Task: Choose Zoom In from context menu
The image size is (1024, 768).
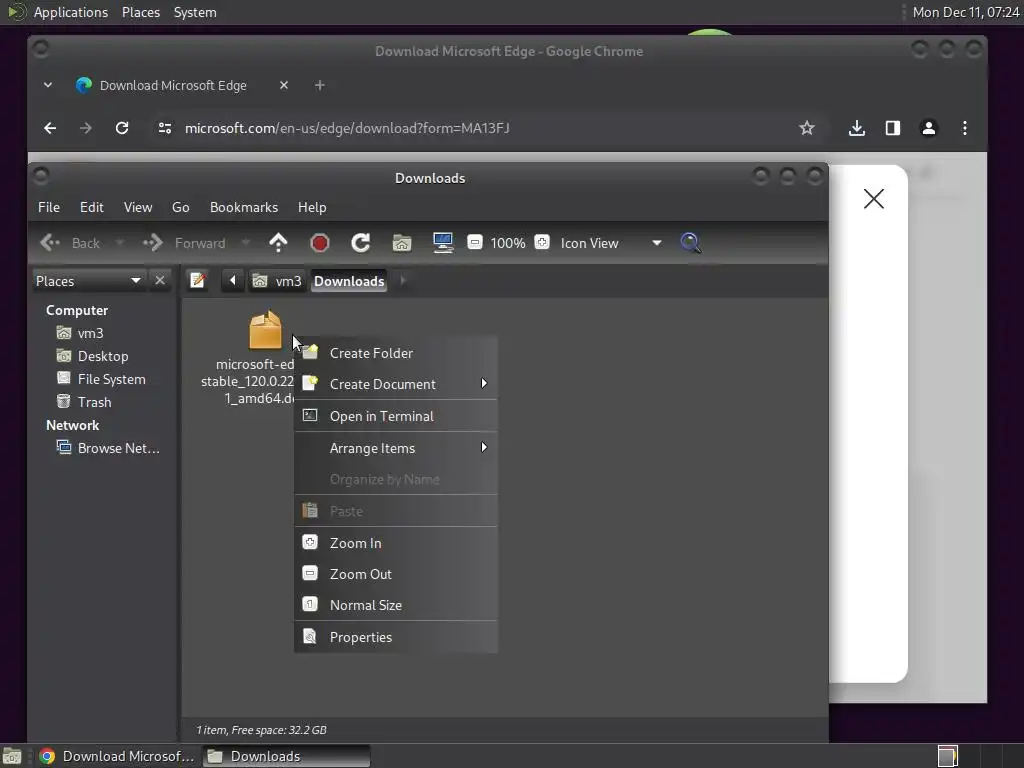Action: [396, 543]
